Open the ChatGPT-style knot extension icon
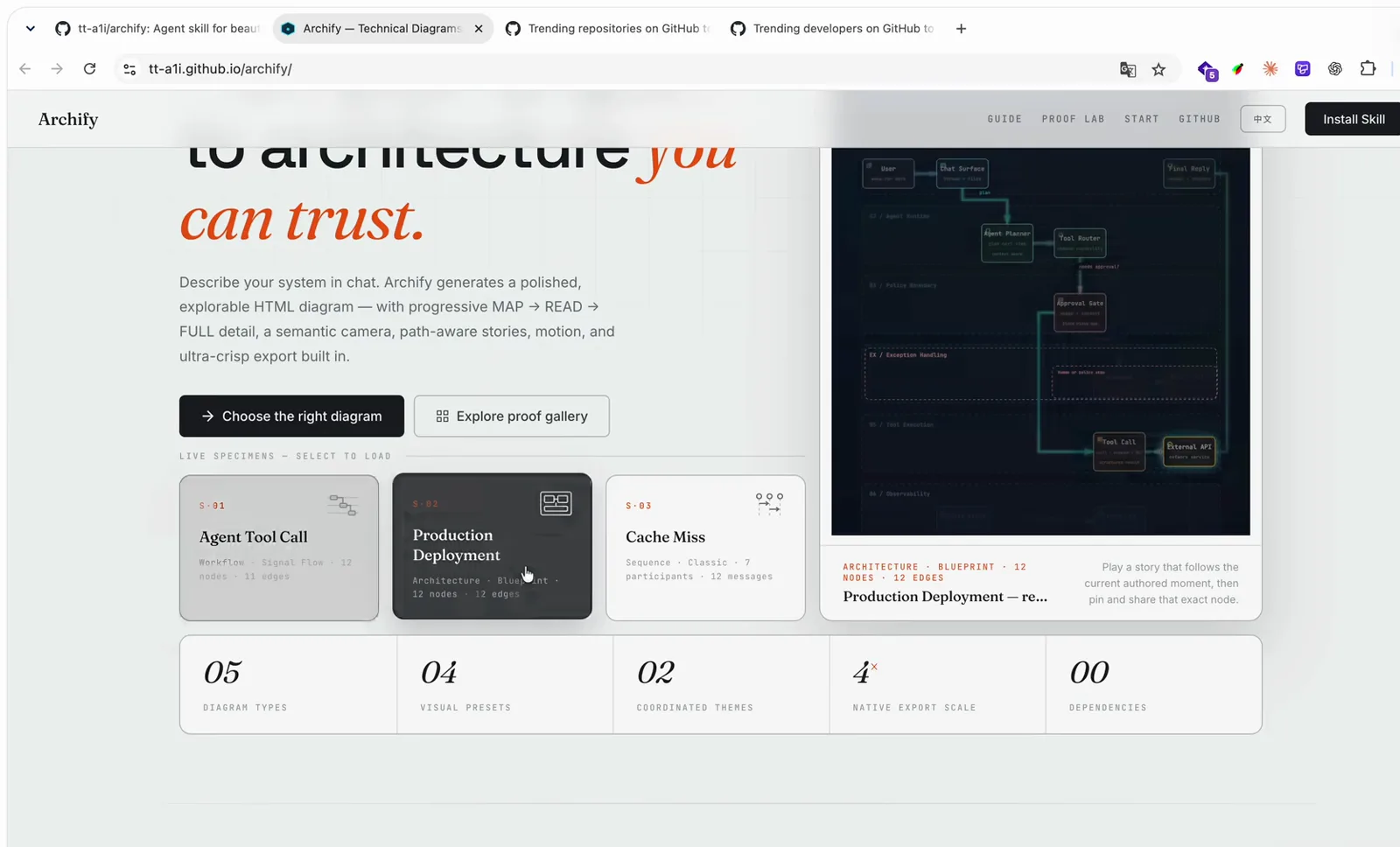Viewport: 1400px width, 847px height. pos(1335,68)
